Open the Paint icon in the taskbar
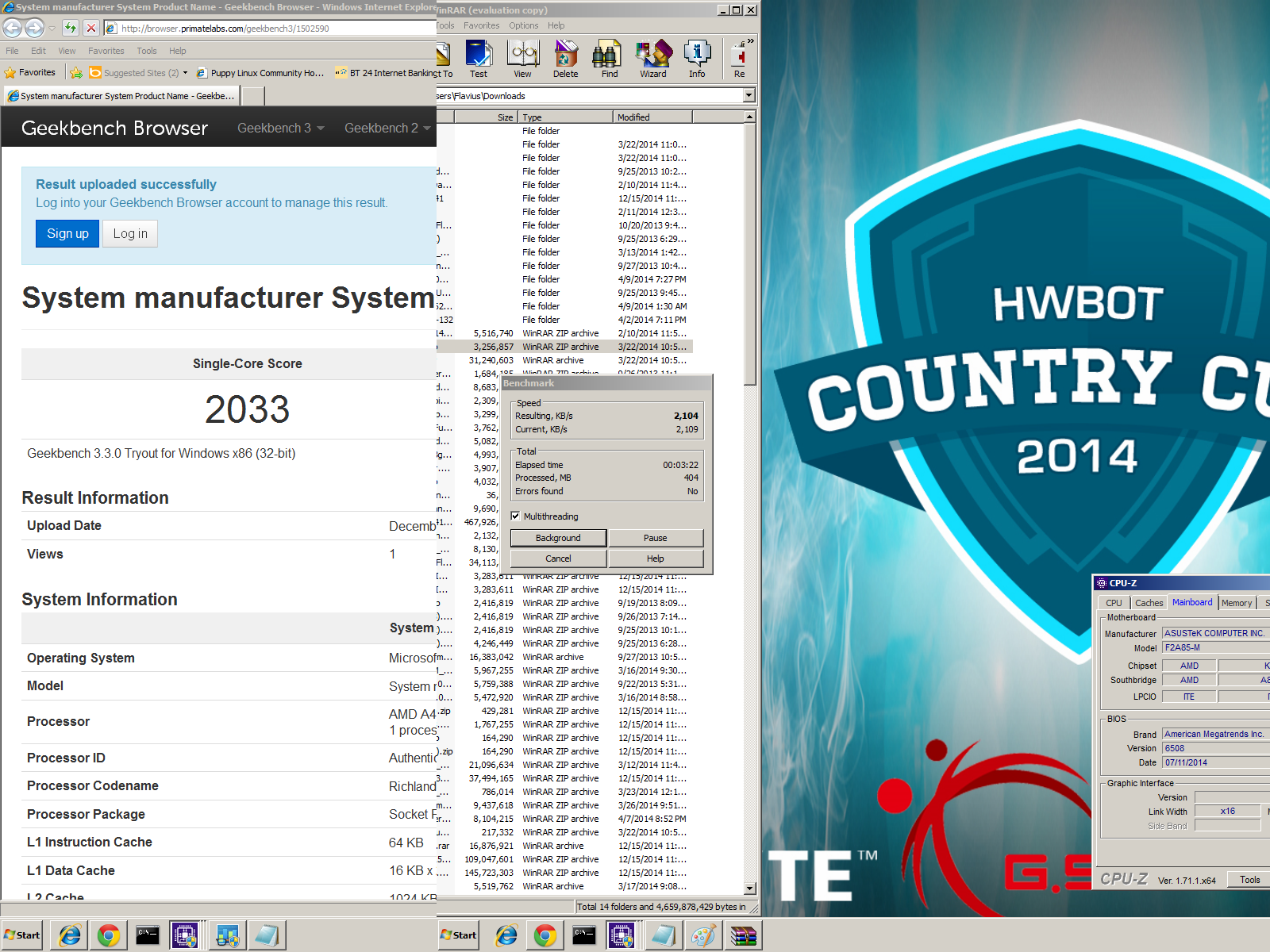1270x952 pixels. point(703,935)
